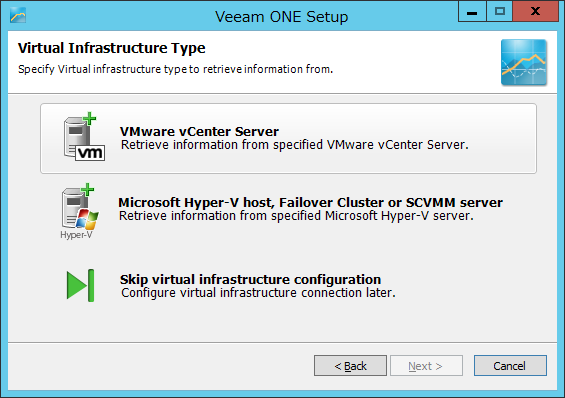565x398 pixels.
Task: Click the "Hyper-V" label under server icon
Action: pyautogui.click(x=76, y=235)
